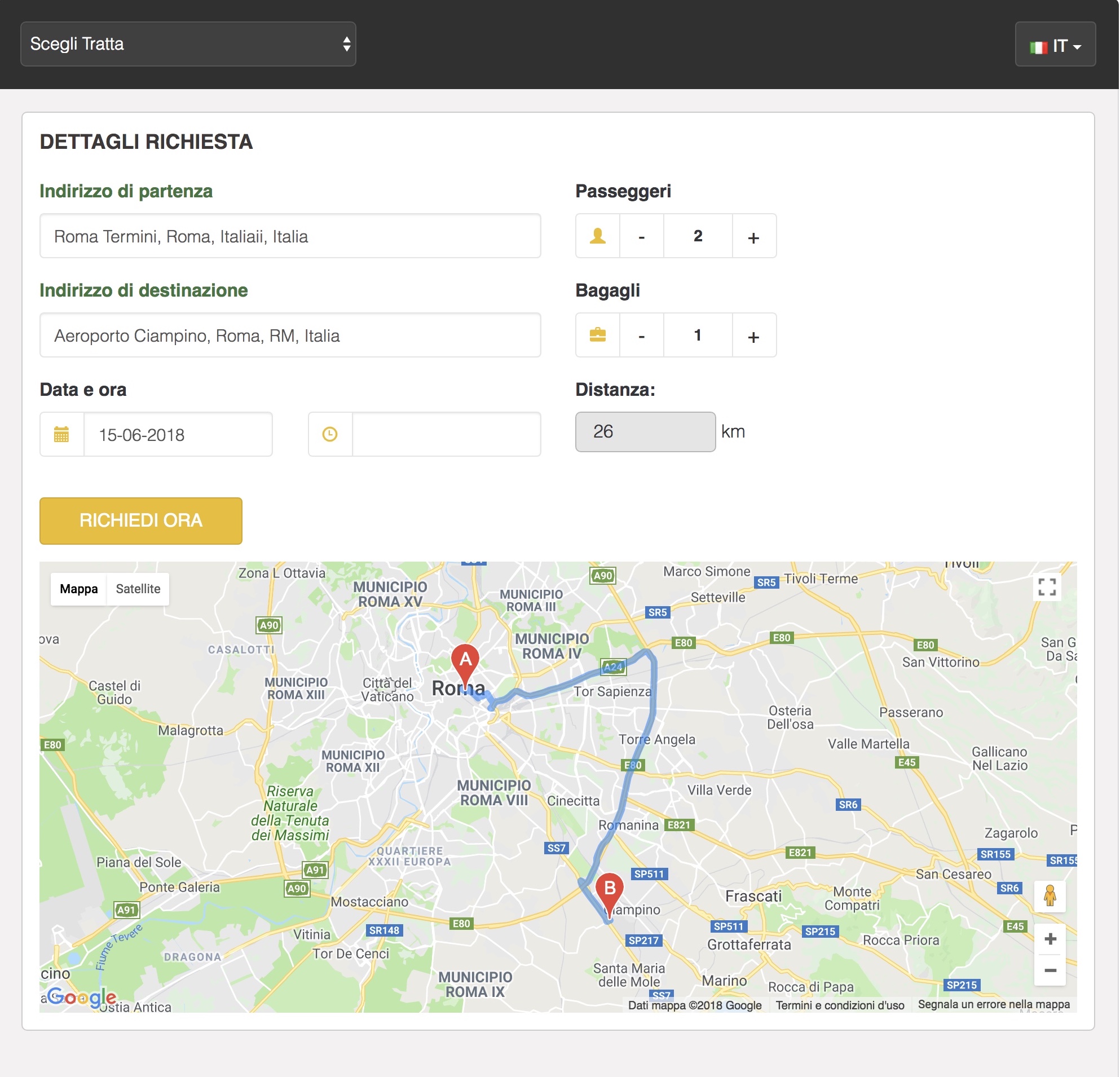Click the luggage briefcase icon
This screenshot has width=1120, height=1077.
(x=598, y=335)
